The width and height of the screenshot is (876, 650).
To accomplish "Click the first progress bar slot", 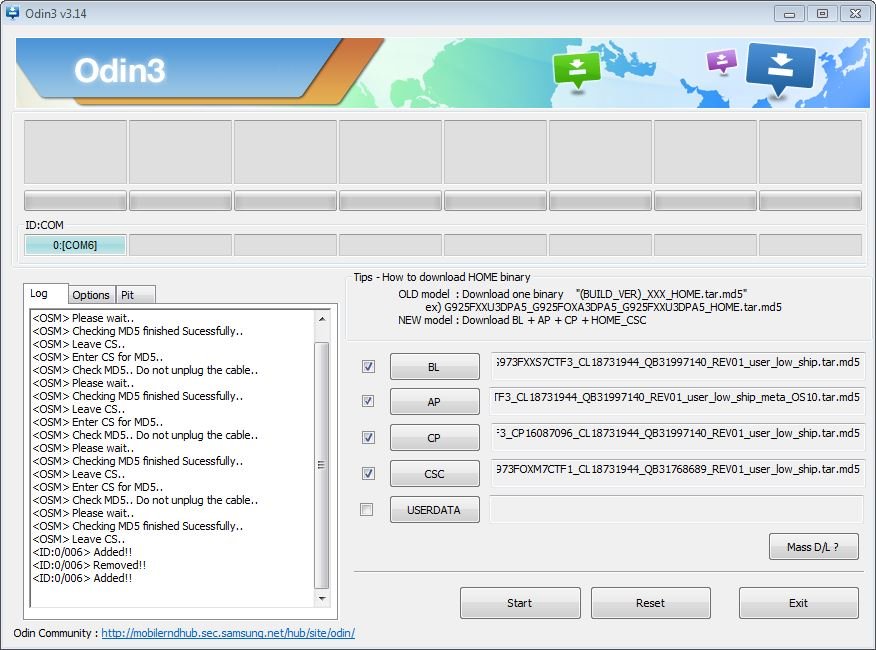I will (75, 201).
